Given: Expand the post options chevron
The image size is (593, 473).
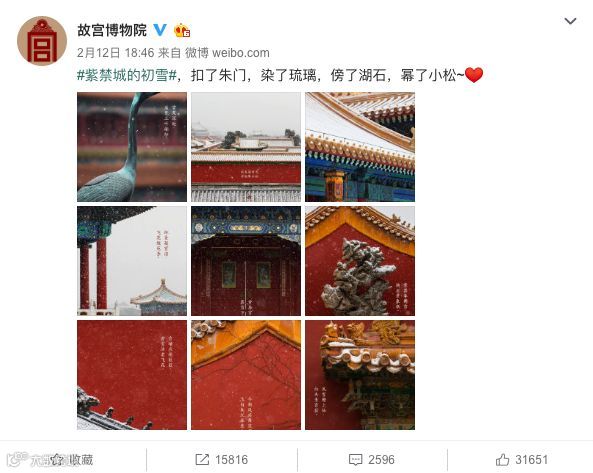Looking at the screenshot, I should [x=570, y=21].
